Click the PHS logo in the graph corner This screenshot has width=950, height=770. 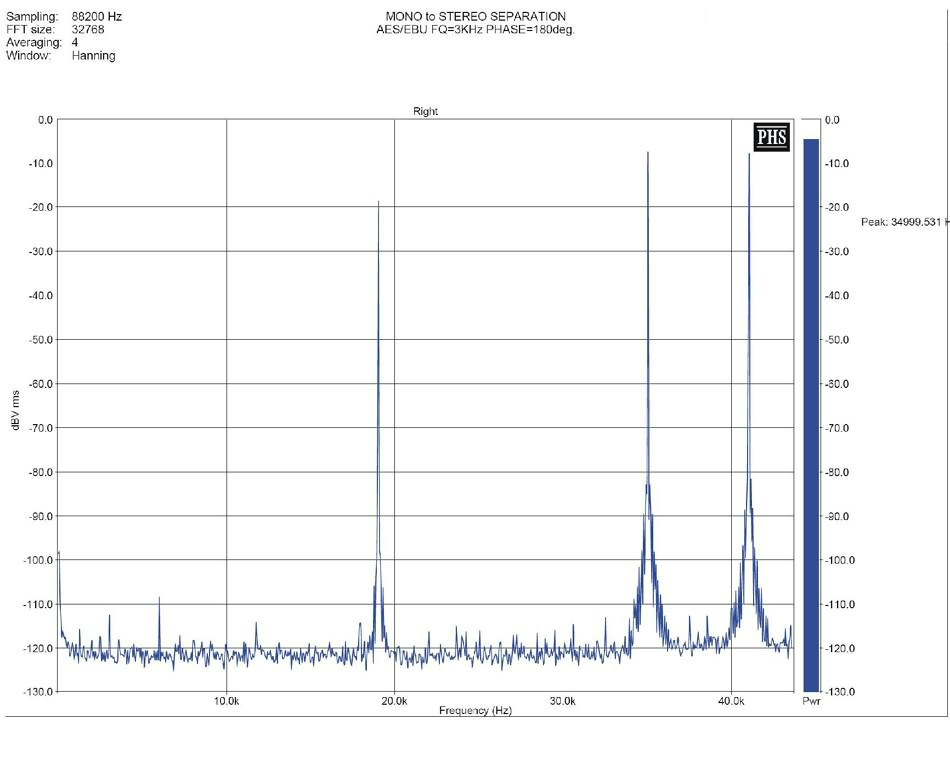tap(772, 137)
